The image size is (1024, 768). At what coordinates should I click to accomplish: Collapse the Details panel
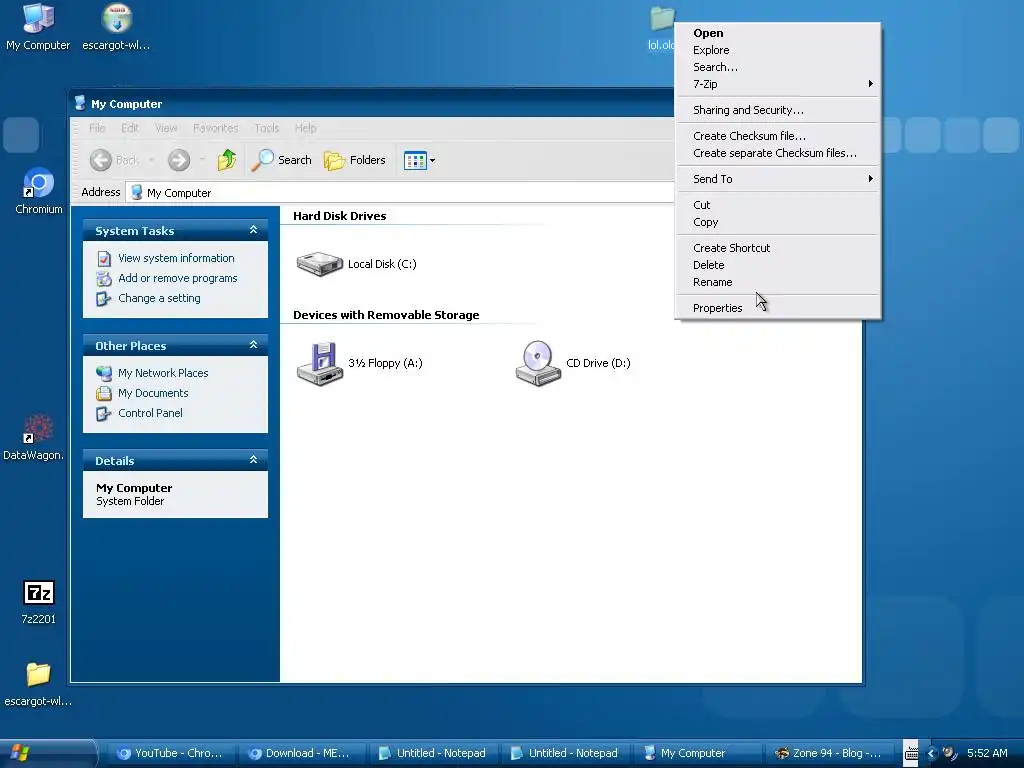(253, 460)
